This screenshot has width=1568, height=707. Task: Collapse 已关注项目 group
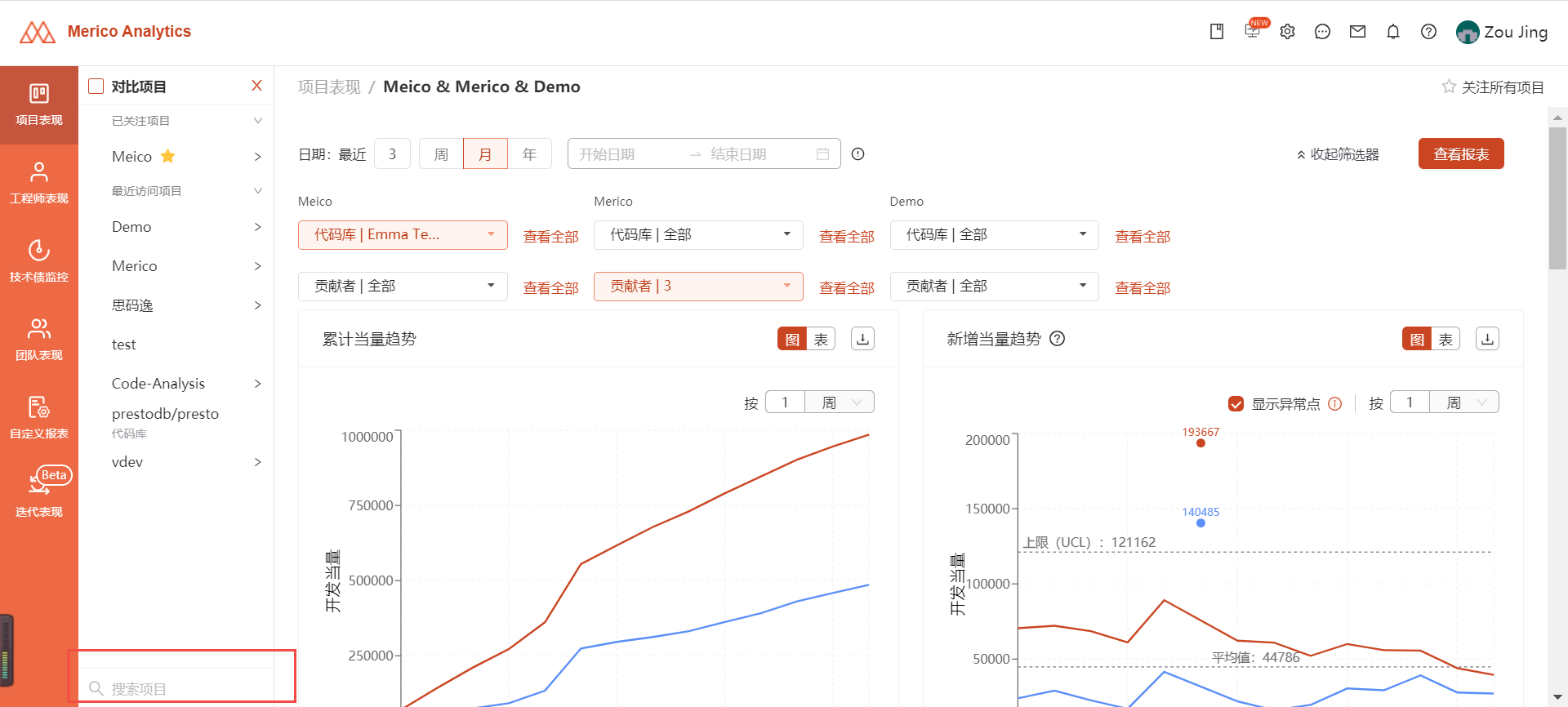[x=257, y=121]
